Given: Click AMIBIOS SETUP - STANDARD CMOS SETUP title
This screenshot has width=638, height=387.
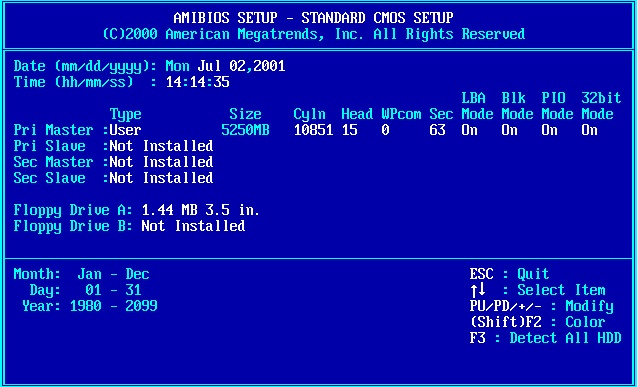Looking at the screenshot, I should pos(313,18).
